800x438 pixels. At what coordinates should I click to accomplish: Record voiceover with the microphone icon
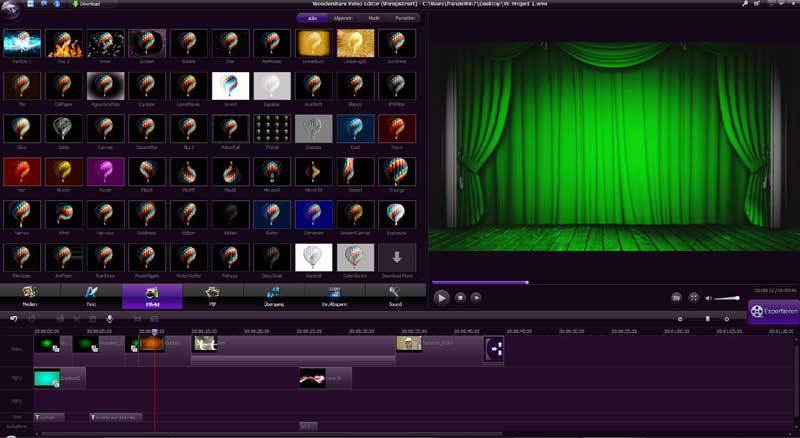click(x=109, y=319)
